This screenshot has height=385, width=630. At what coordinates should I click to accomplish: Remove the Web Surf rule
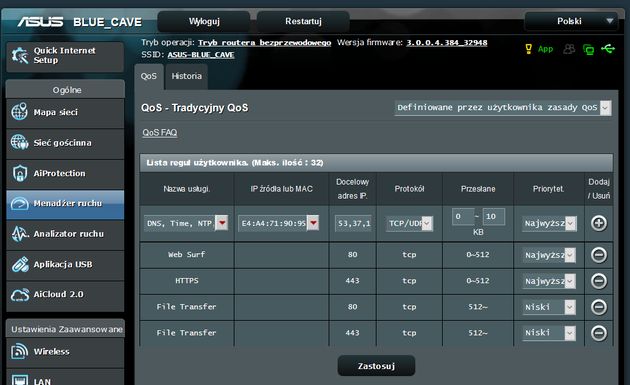pyautogui.click(x=599, y=255)
